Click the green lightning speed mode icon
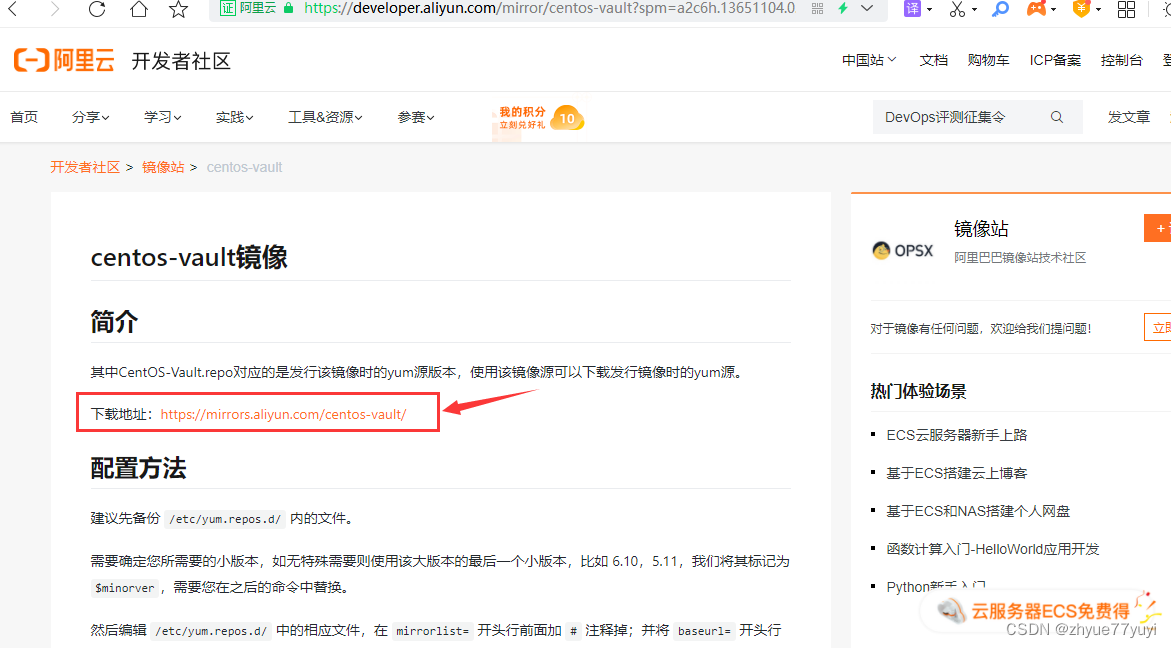The width and height of the screenshot is (1171, 648). [x=843, y=8]
